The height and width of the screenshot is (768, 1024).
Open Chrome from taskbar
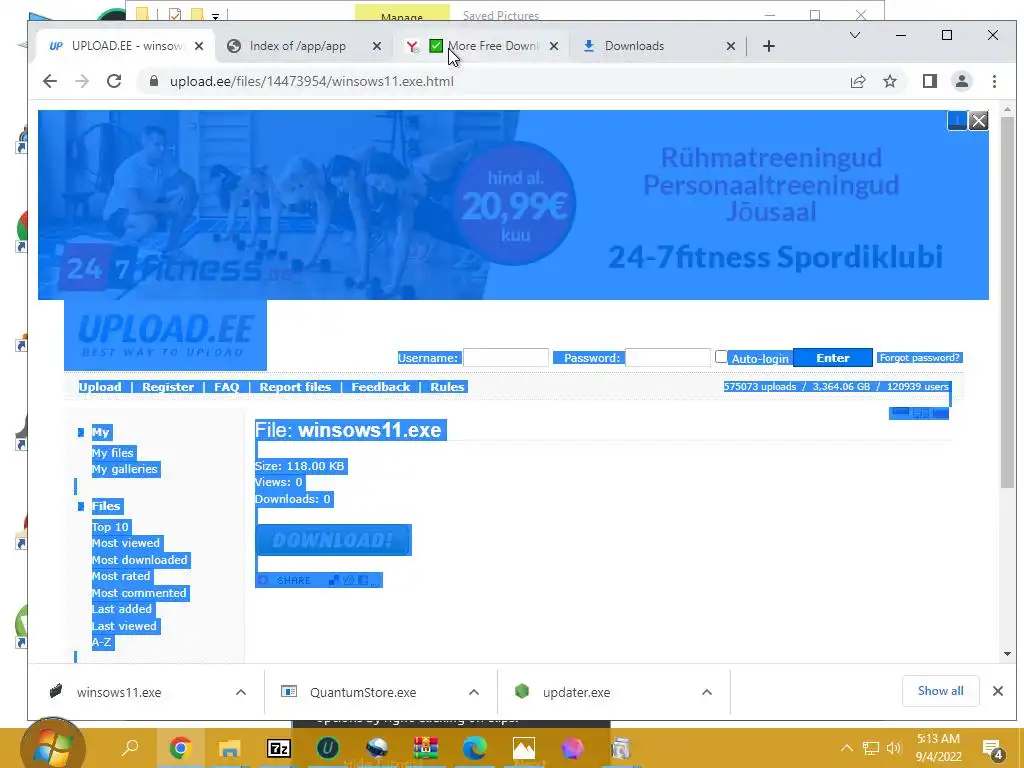coord(180,748)
